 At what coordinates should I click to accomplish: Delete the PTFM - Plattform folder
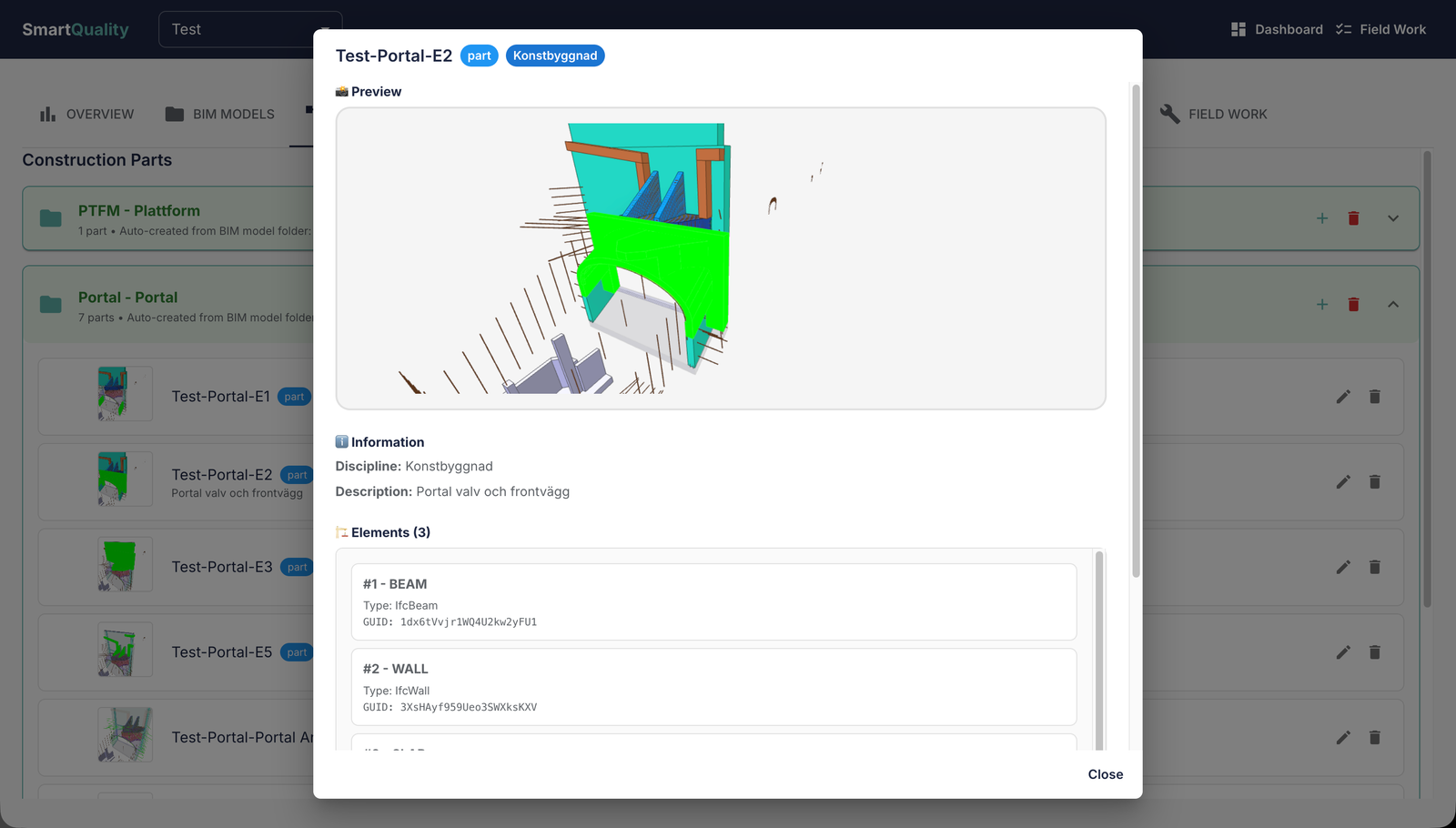click(1354, 218)
